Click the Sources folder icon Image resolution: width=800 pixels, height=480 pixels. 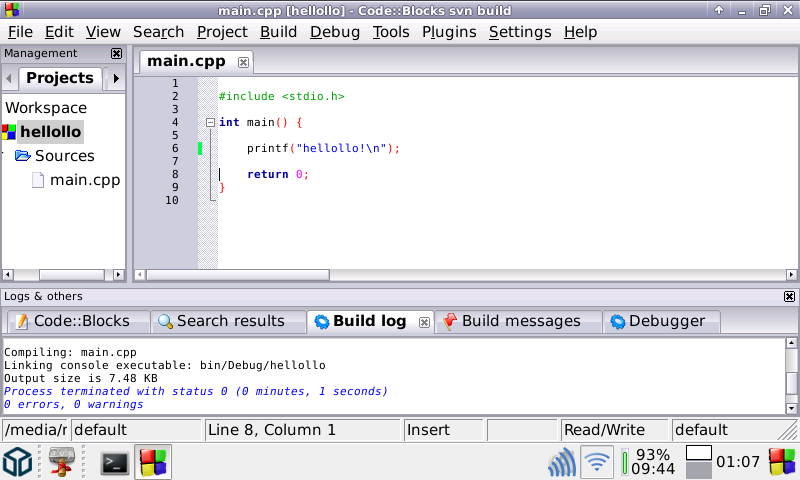[x=23, y=156]
